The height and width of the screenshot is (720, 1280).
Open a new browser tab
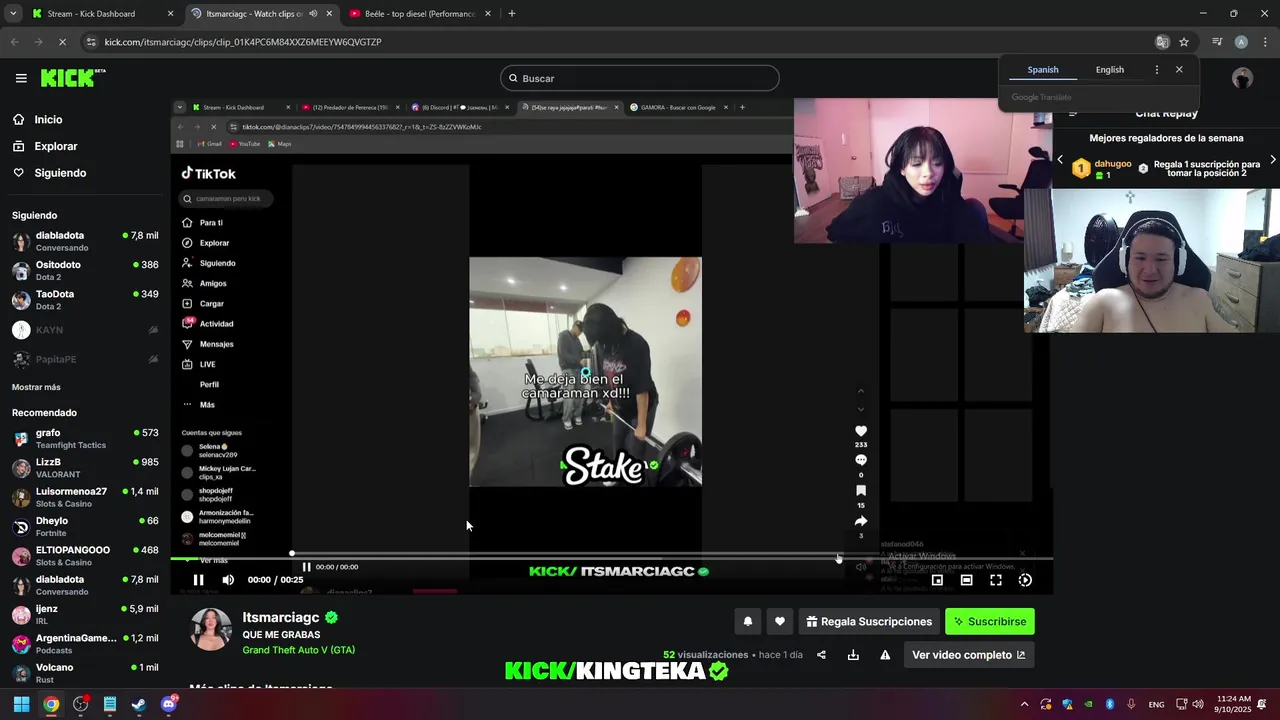(x=512, y=14)
